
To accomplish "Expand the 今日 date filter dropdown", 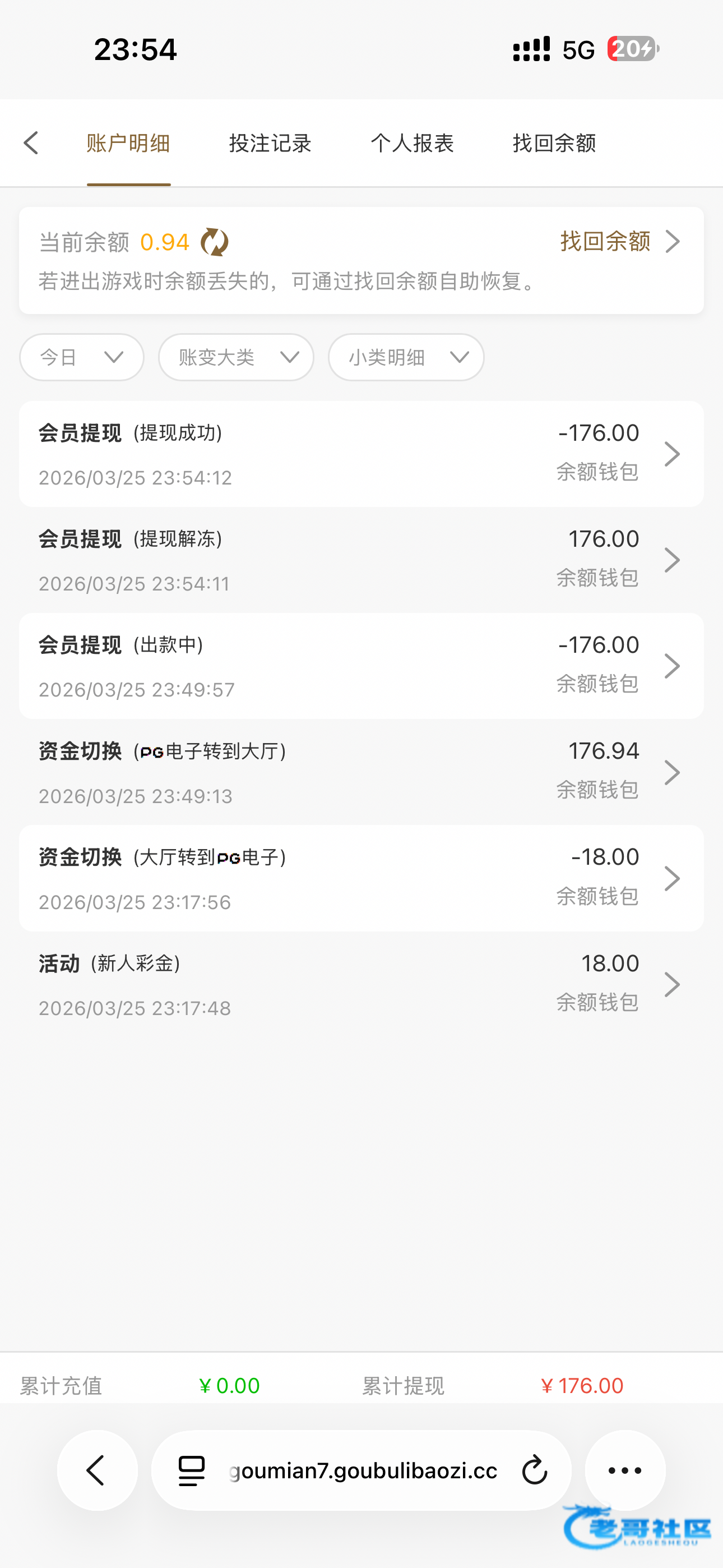I will [x=82, y=357].
